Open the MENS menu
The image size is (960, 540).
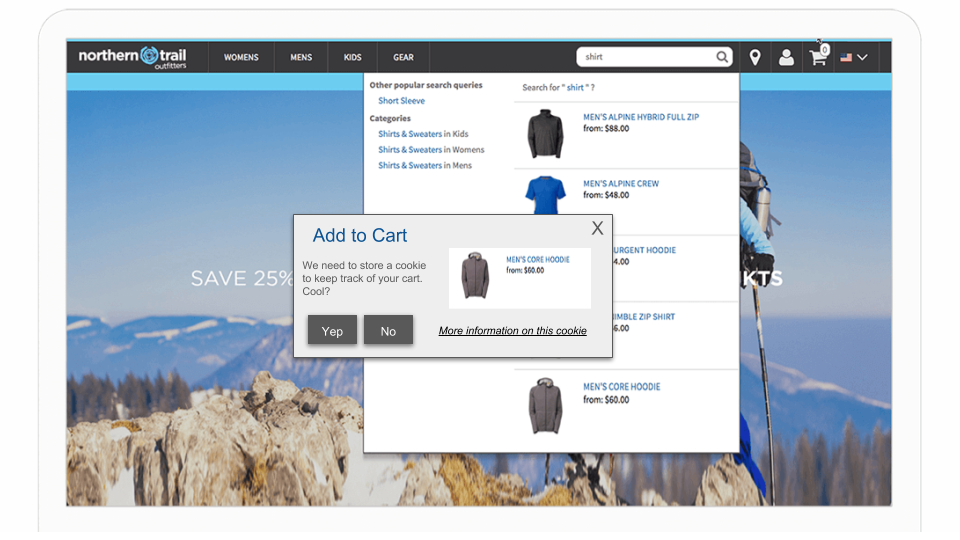point(301,58)
